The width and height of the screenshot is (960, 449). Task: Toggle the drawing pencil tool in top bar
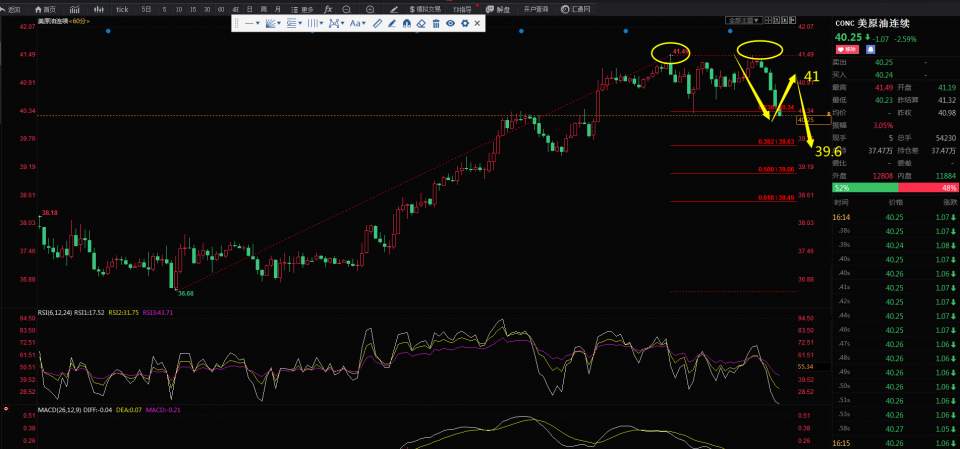394,10
